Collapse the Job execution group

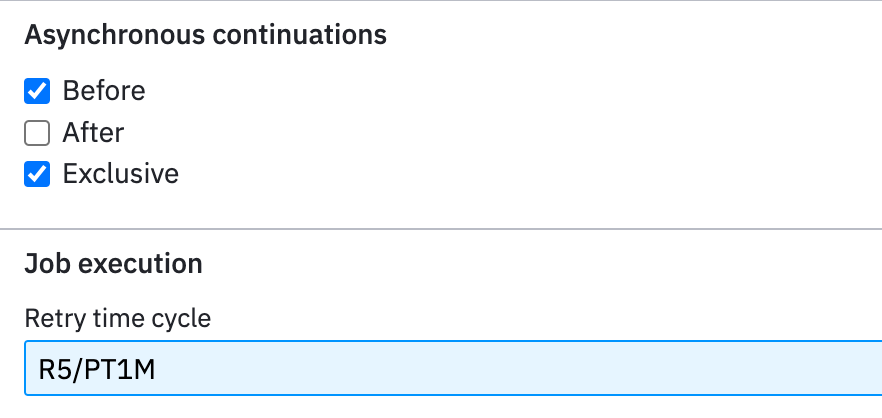[x=113, y=263]
